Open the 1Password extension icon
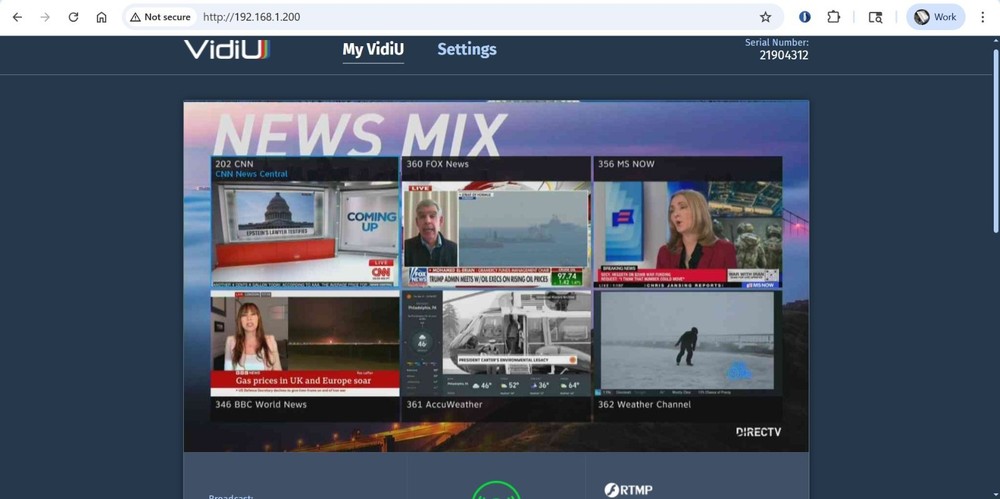1000x499 pixels. click(x=805, y=17)
